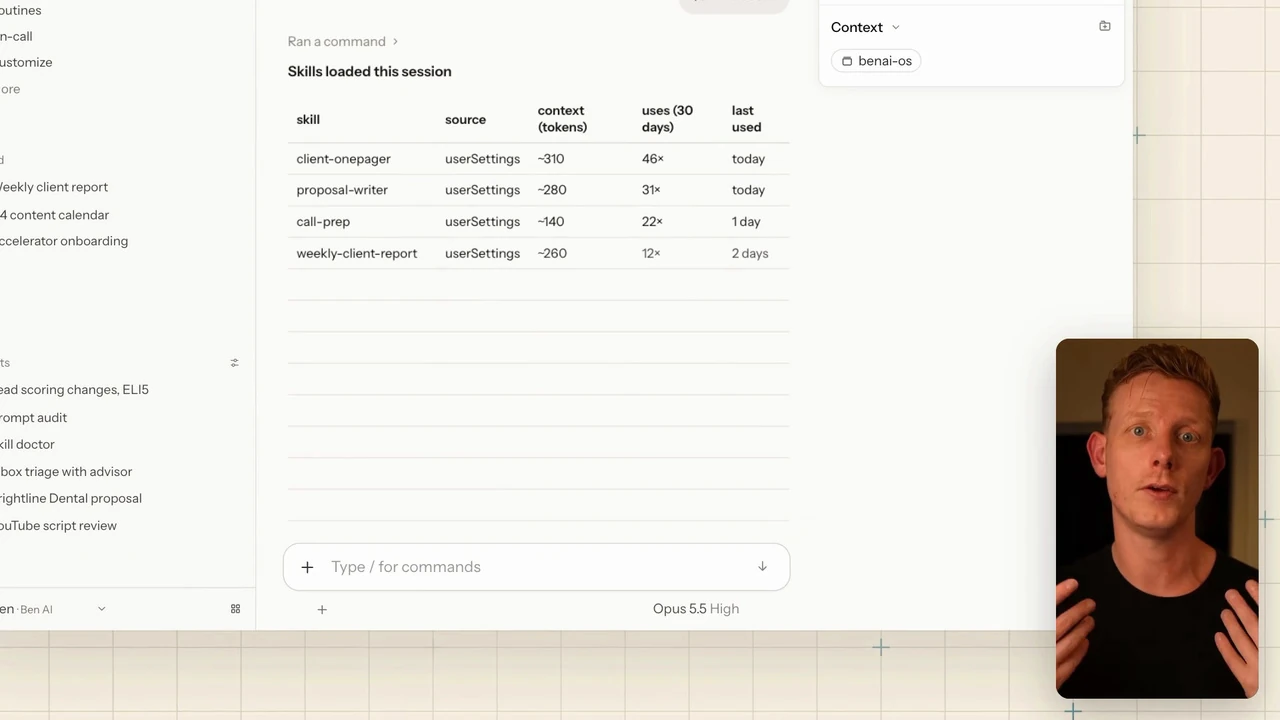Click the folder icon on benai-os chip
Screen dimensions: 1280x720
tap(847, 61)
